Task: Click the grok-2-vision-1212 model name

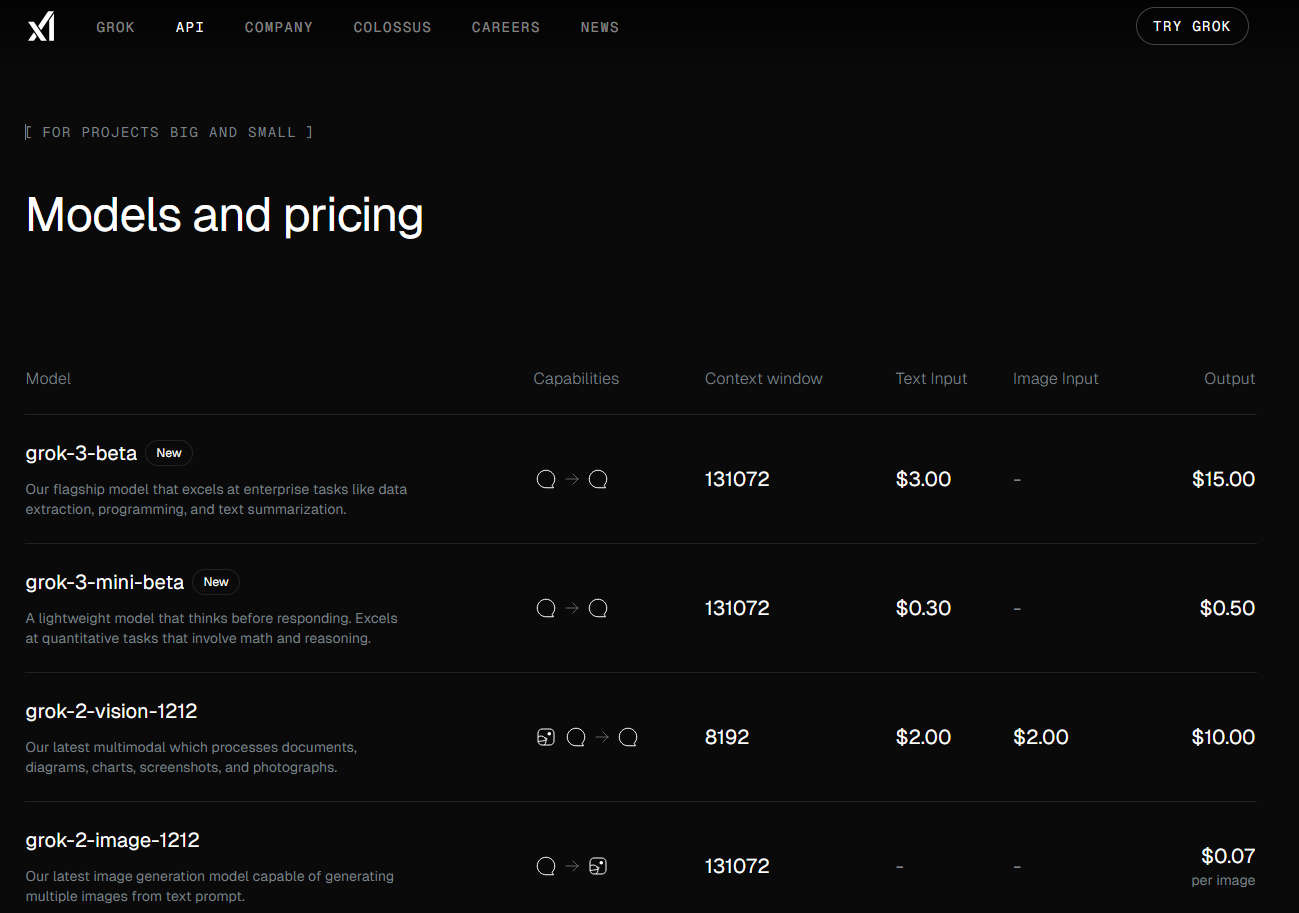Action: click(x=111, y=711)
